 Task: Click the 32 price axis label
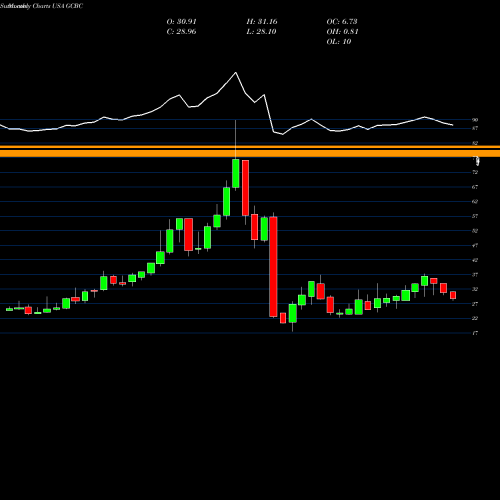tap(475, 289)
